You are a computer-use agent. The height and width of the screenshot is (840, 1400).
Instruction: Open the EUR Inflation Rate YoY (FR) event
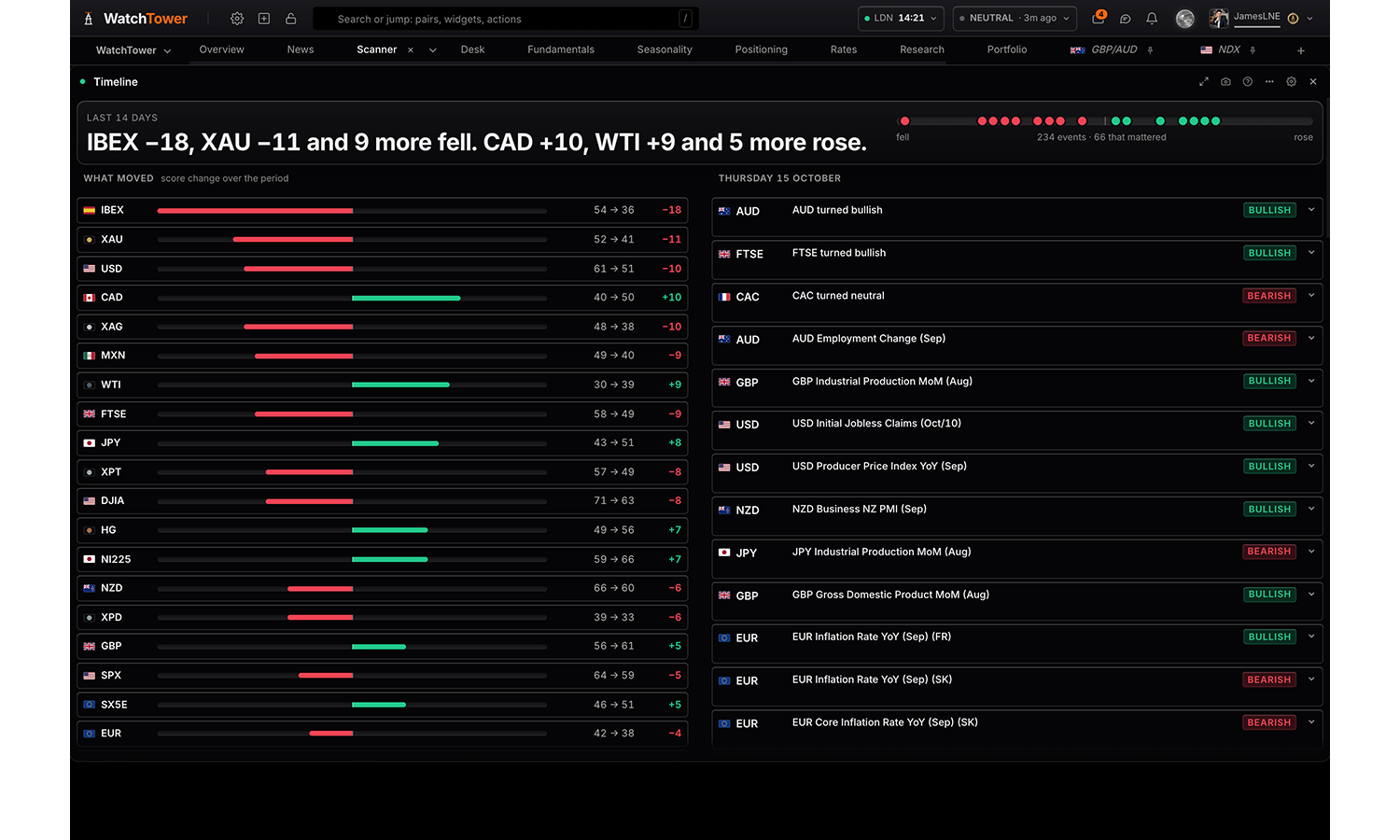point(1016,642)
